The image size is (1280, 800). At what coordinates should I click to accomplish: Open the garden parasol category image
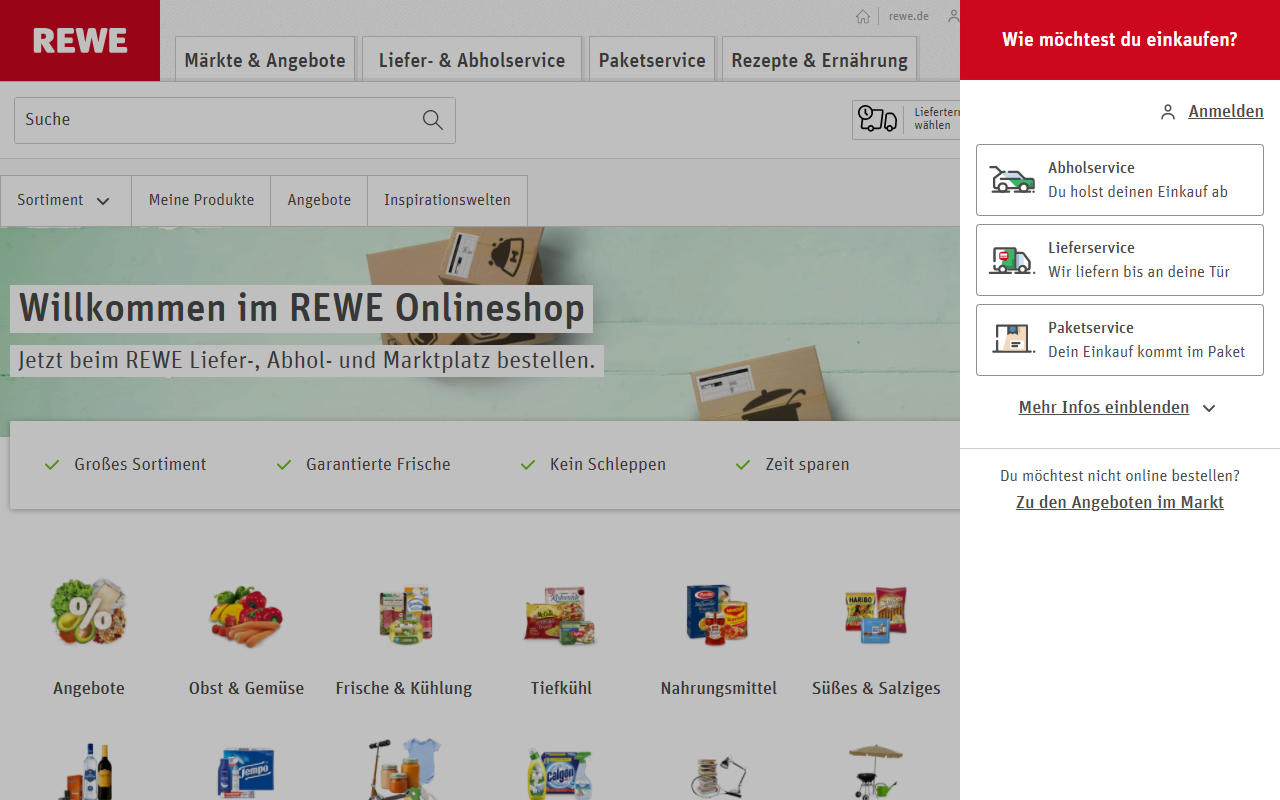876,770
